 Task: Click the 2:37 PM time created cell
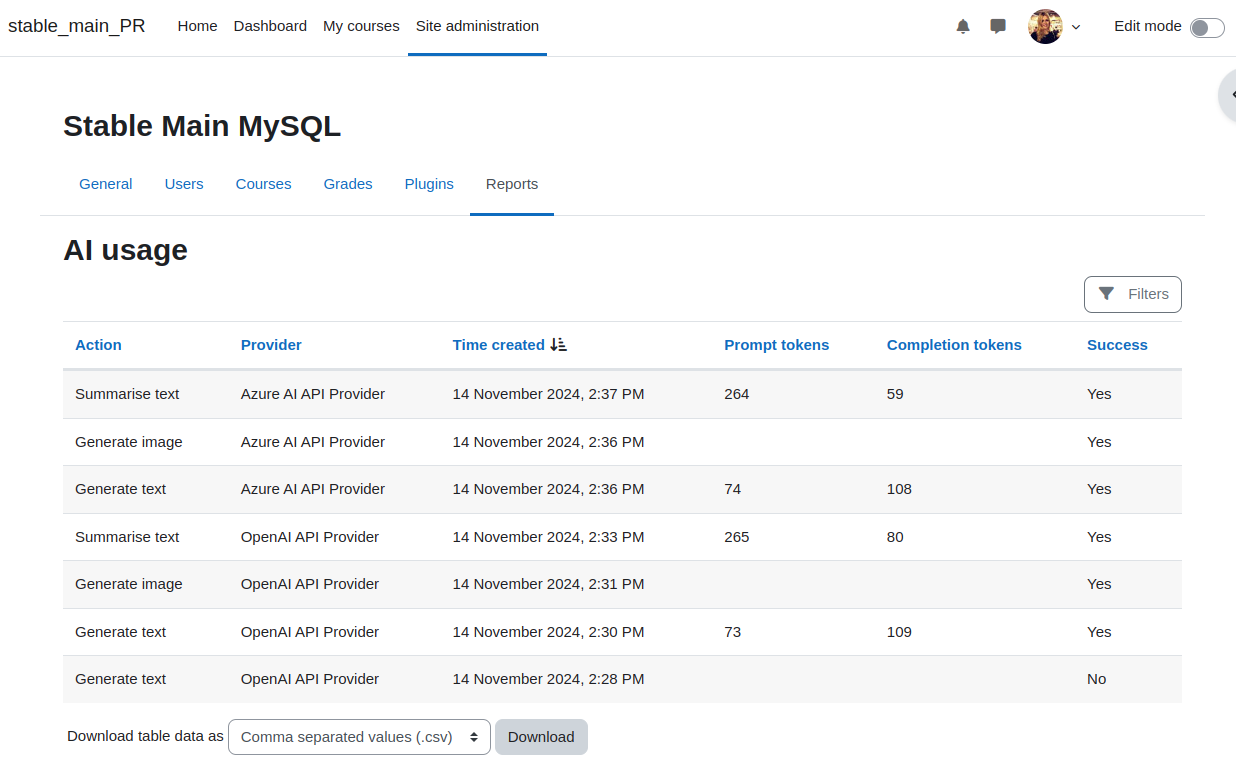(548, 394)
